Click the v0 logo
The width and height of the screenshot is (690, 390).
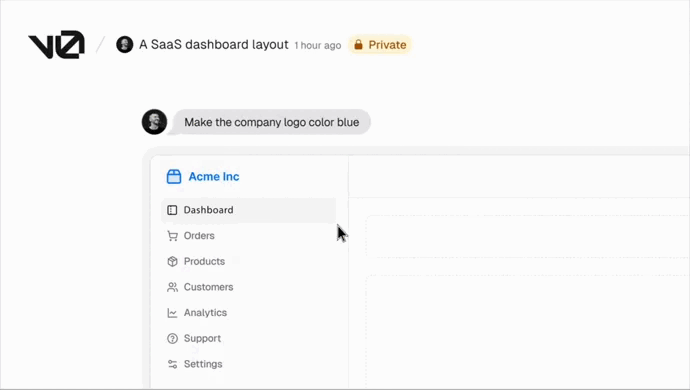pyautogui.click(x=56, y=44)
